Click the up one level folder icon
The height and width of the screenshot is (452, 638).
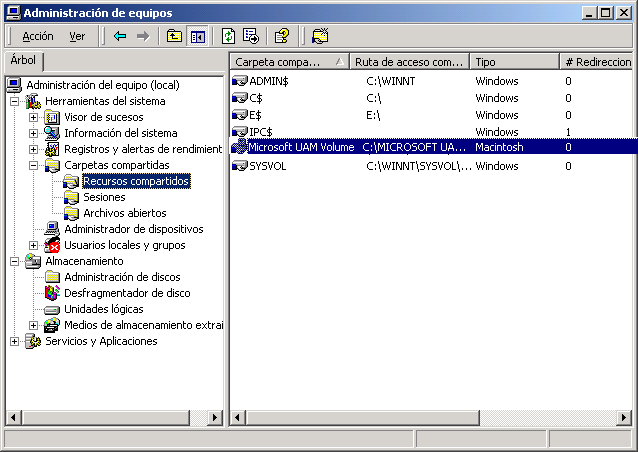coord(174,36)
